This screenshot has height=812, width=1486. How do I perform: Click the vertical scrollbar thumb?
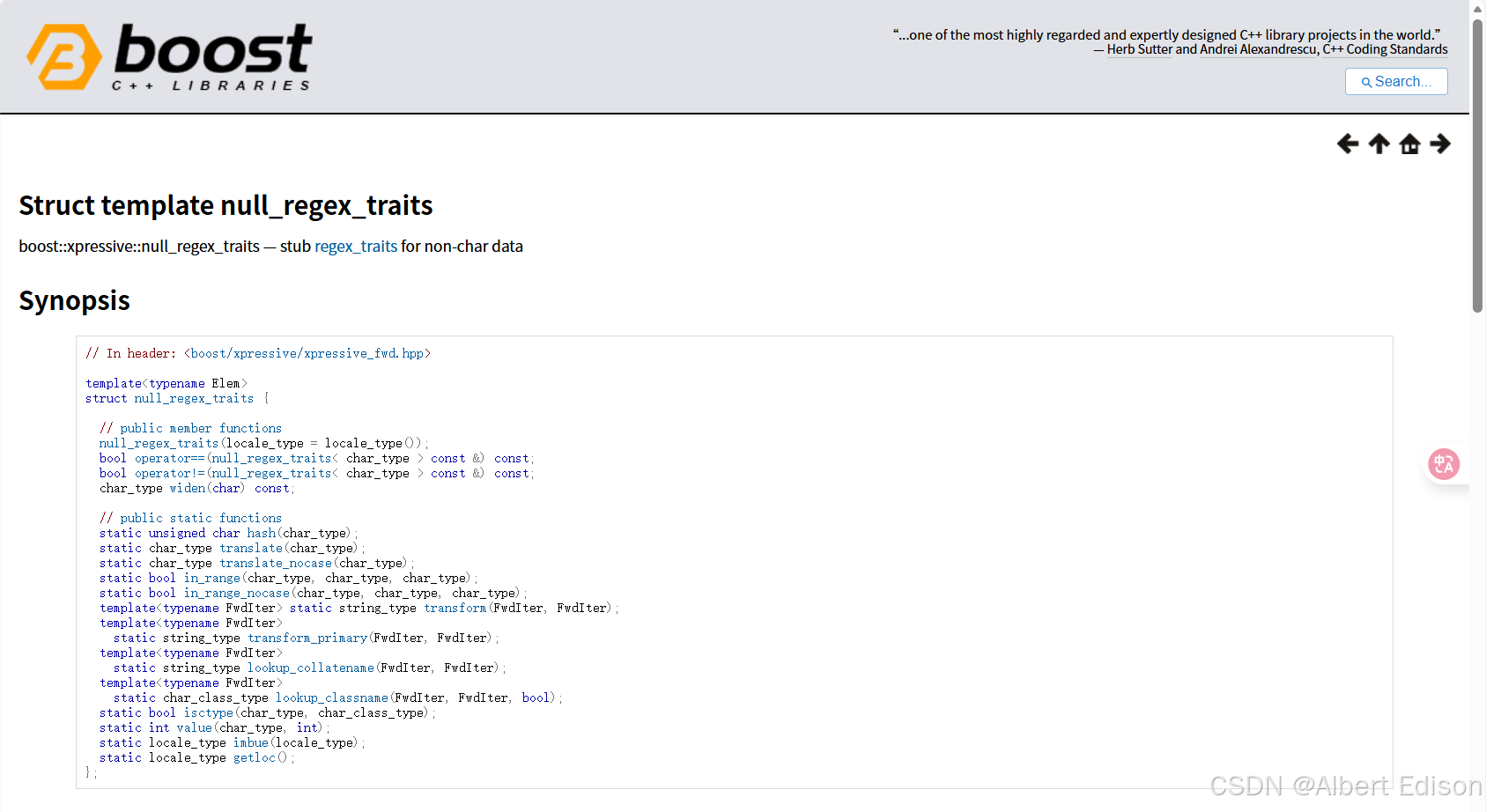click(x=1477, y=167)
